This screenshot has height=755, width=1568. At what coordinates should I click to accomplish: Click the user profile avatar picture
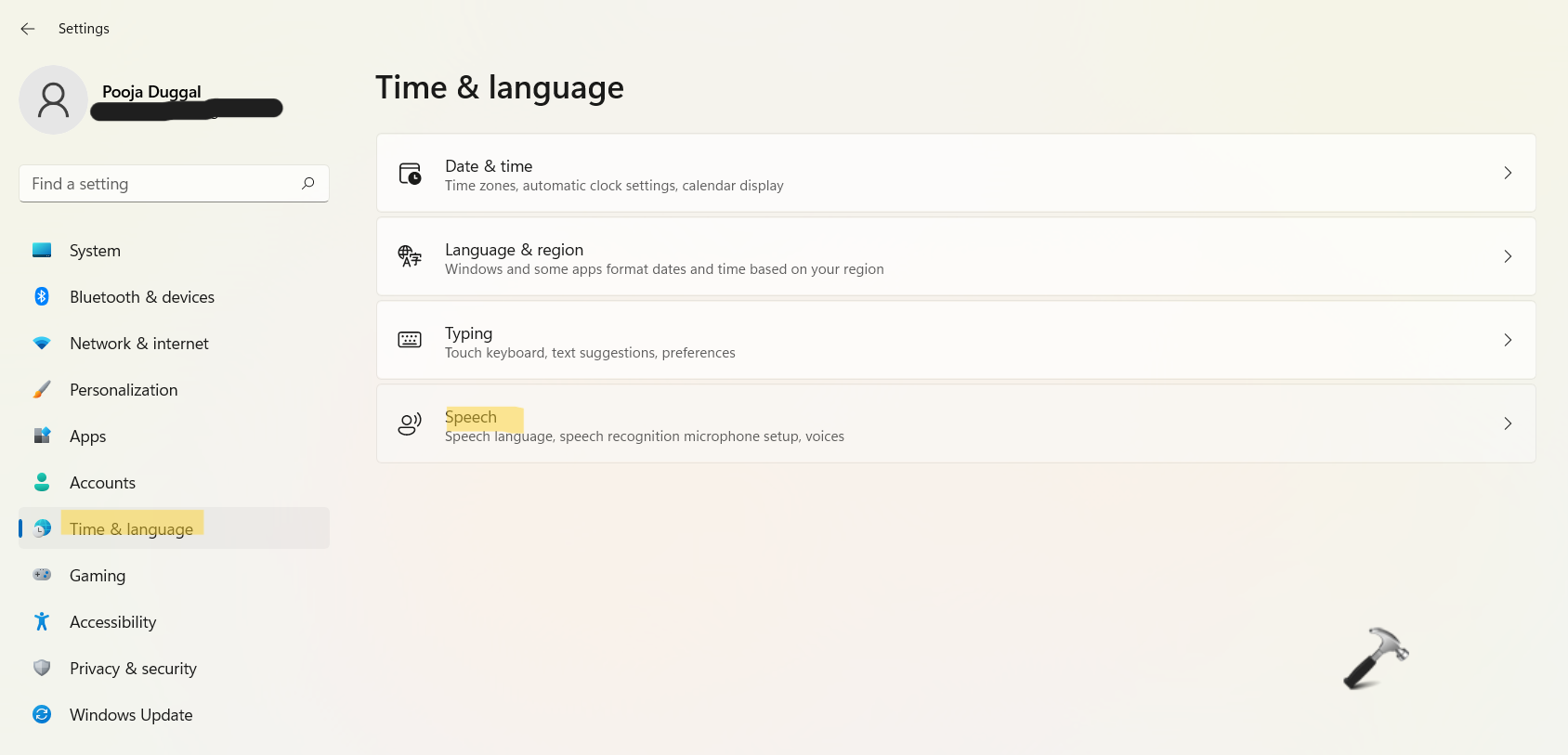53,100
